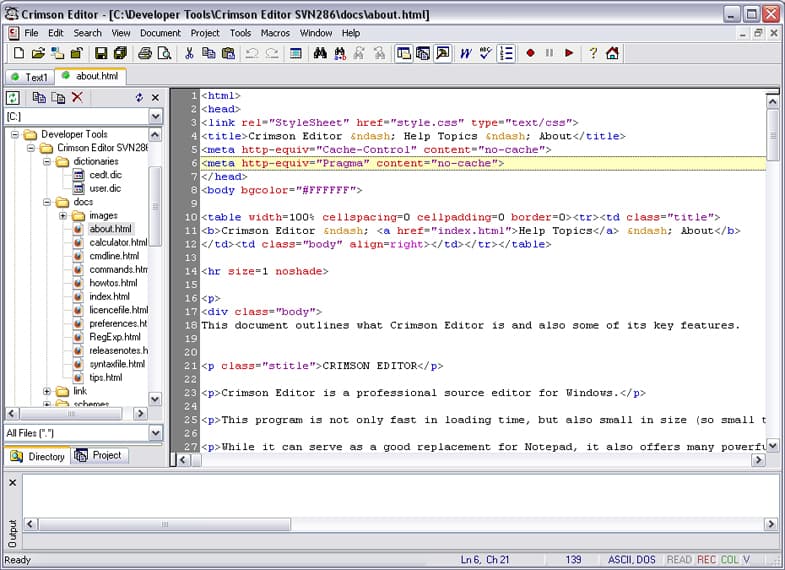785x570 pixels.
Task: Switch to the Text1 tab
Action: coord(30,77)
